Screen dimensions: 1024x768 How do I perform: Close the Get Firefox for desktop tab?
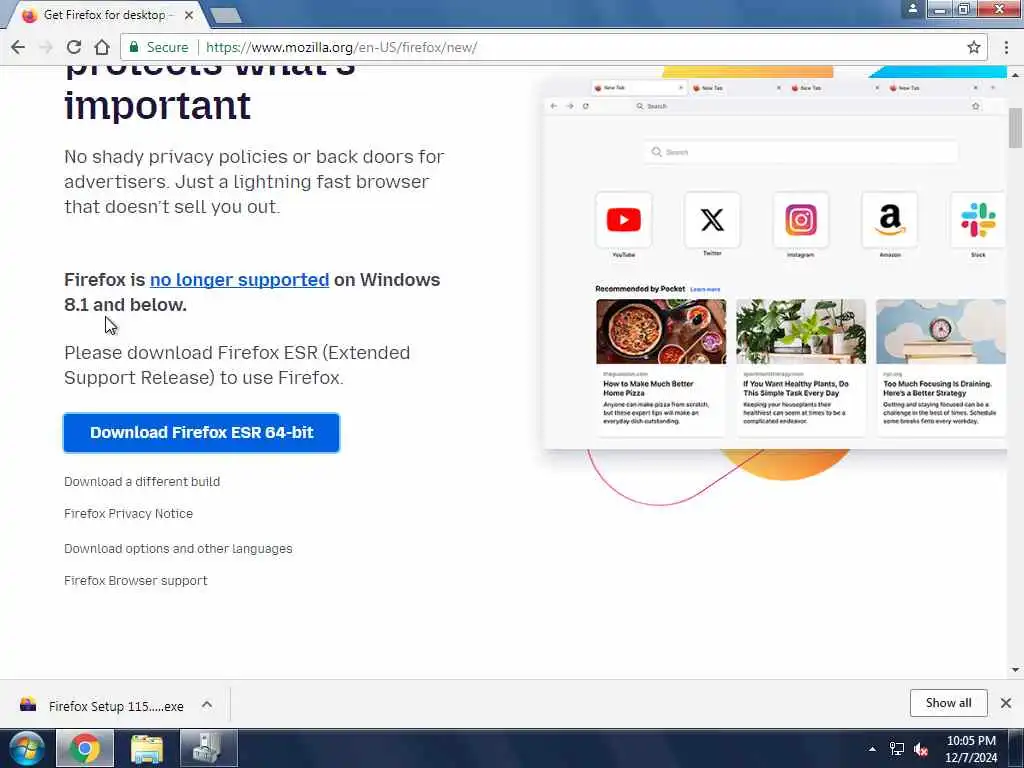pos(189,14)
